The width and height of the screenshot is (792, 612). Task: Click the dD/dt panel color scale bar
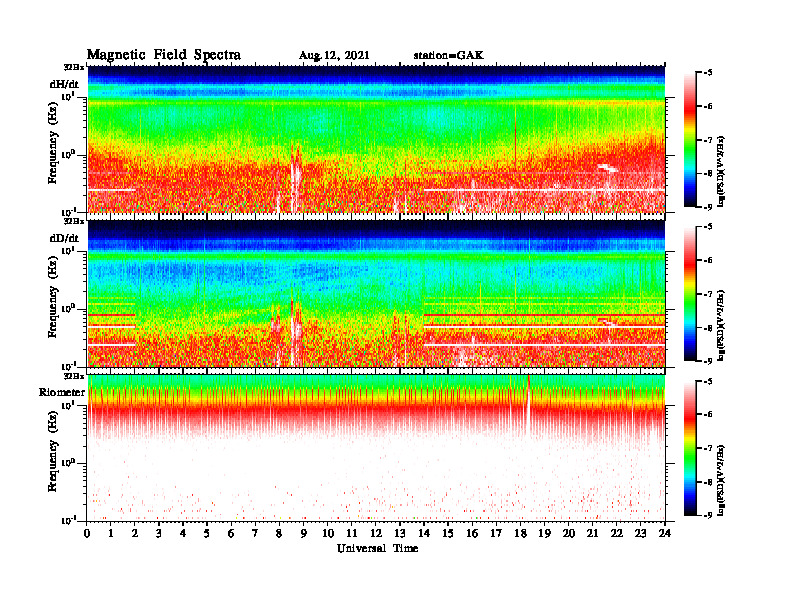tap(690, 293)
